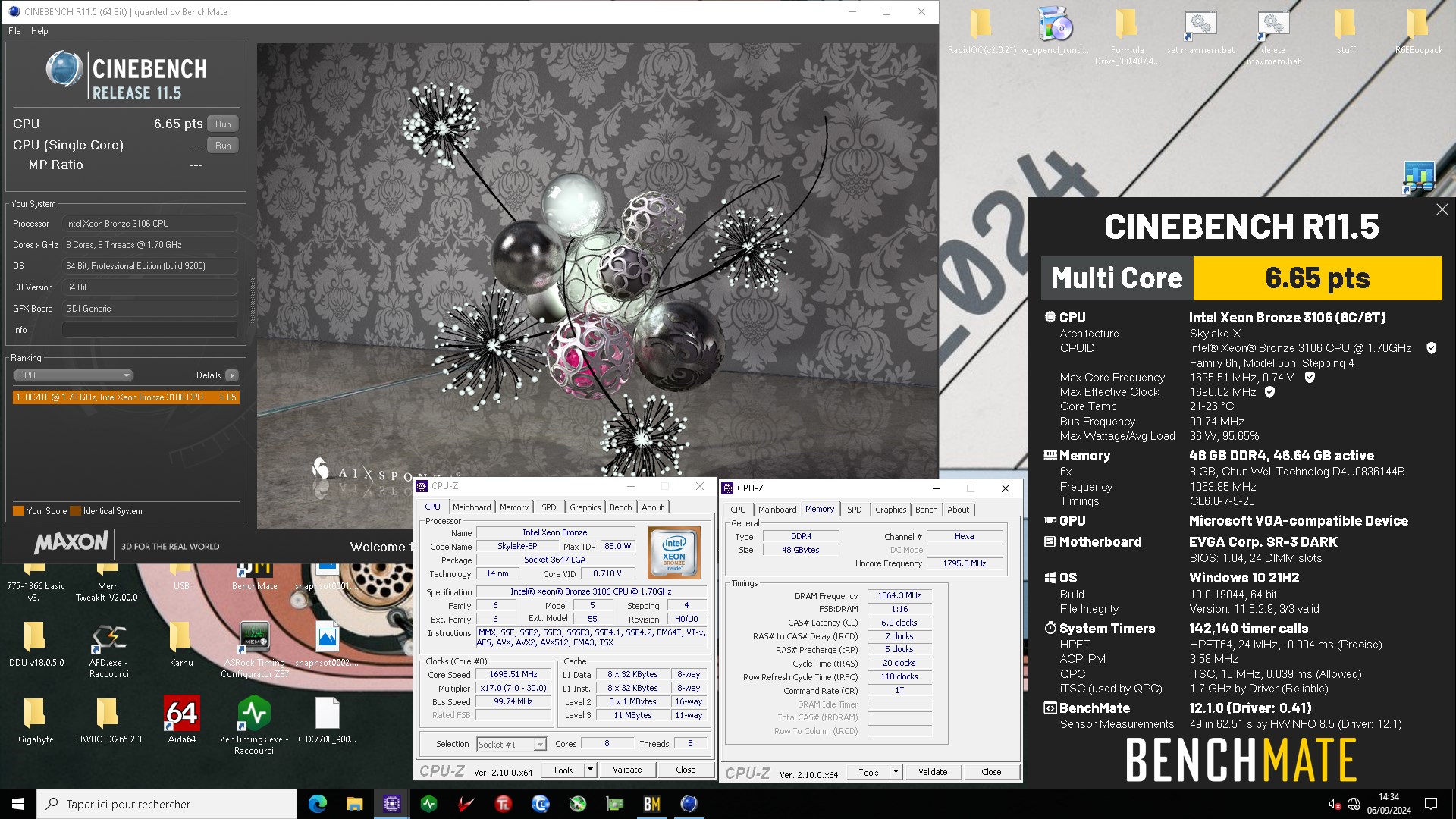
Task: Select Karhu folder icon
Action: [x=181, y=645]
